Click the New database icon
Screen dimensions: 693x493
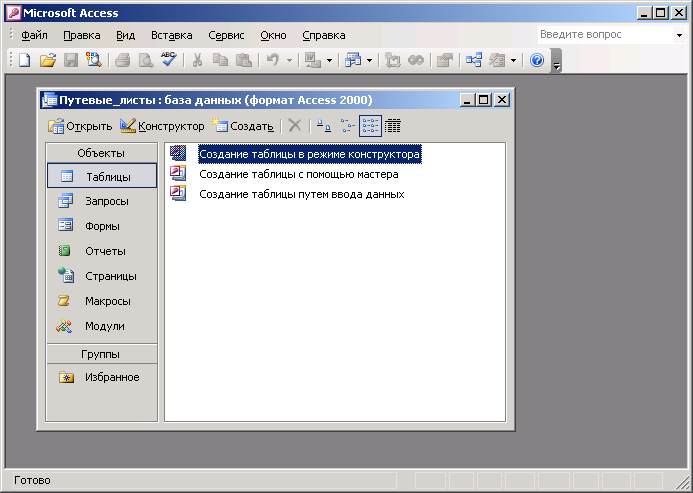(x=25, y=60)
